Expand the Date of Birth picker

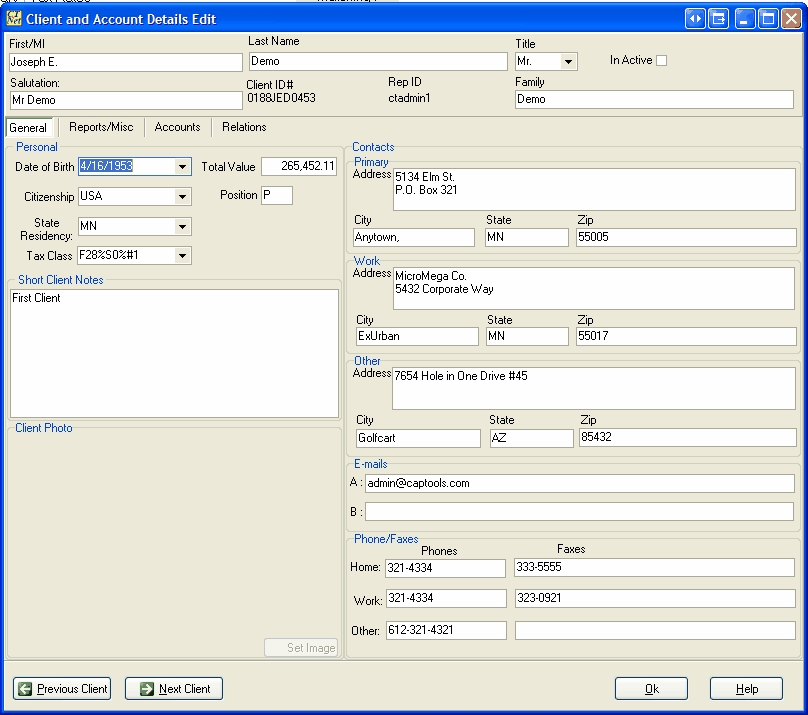(x=182, y=168)
